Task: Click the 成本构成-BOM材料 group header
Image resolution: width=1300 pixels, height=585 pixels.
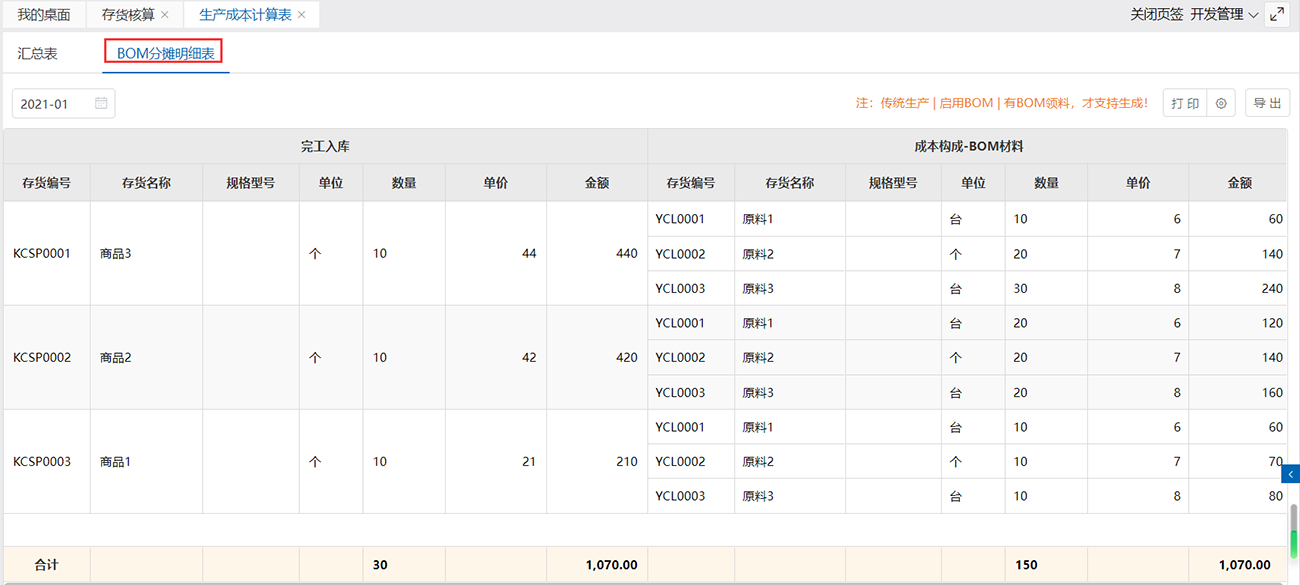Action: tap(968, 146)
